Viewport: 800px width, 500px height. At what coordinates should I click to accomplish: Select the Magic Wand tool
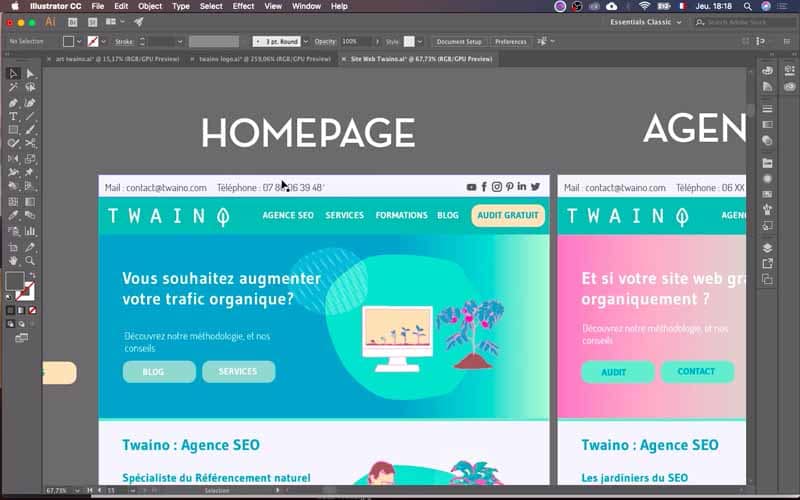coord(13,88)
